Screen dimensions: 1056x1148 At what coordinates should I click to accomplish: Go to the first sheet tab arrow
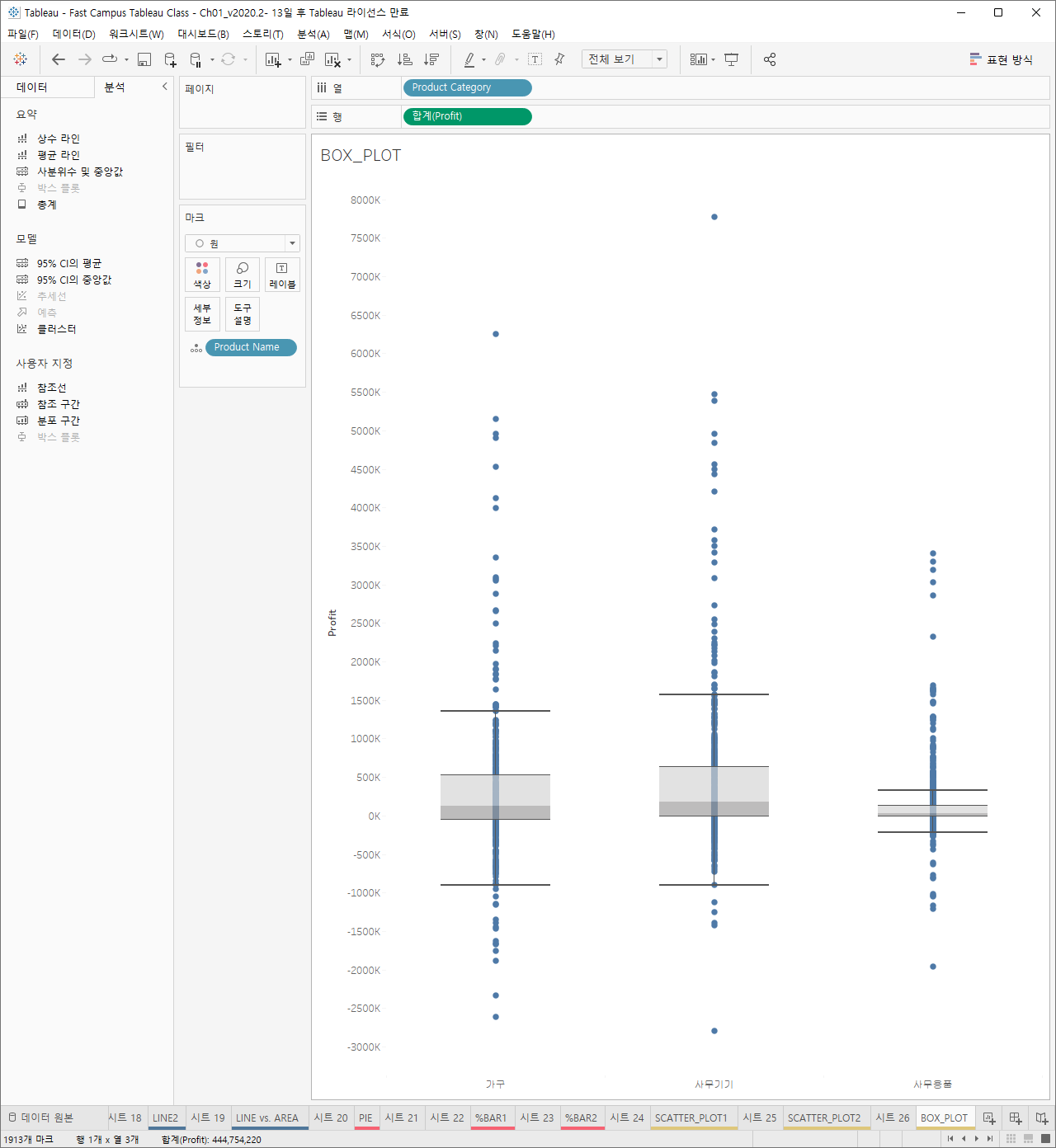[x=950, y=1139]
